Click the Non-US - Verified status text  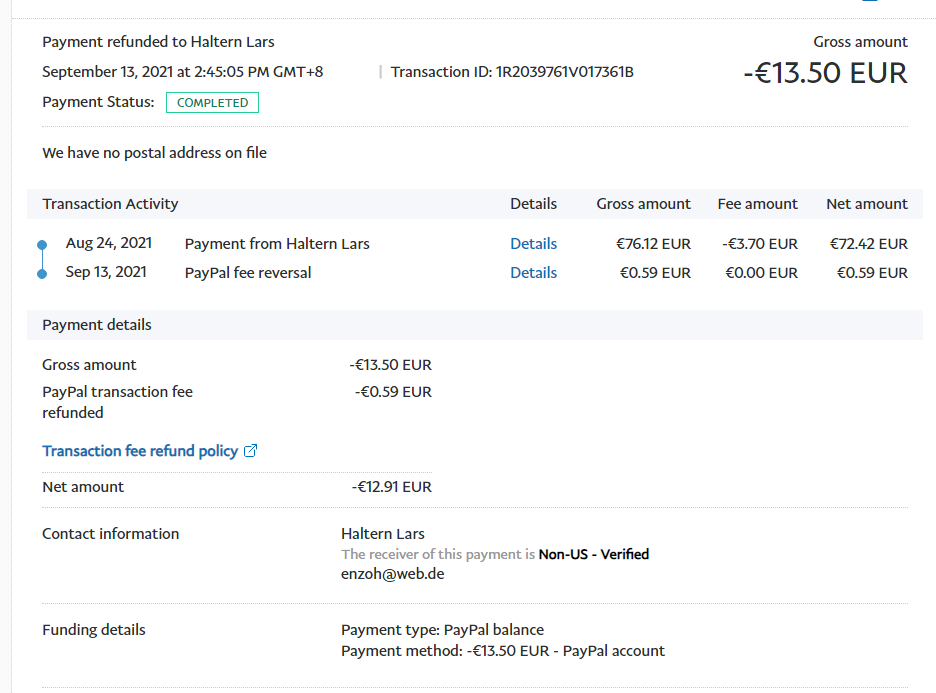(x=594, y=554)
